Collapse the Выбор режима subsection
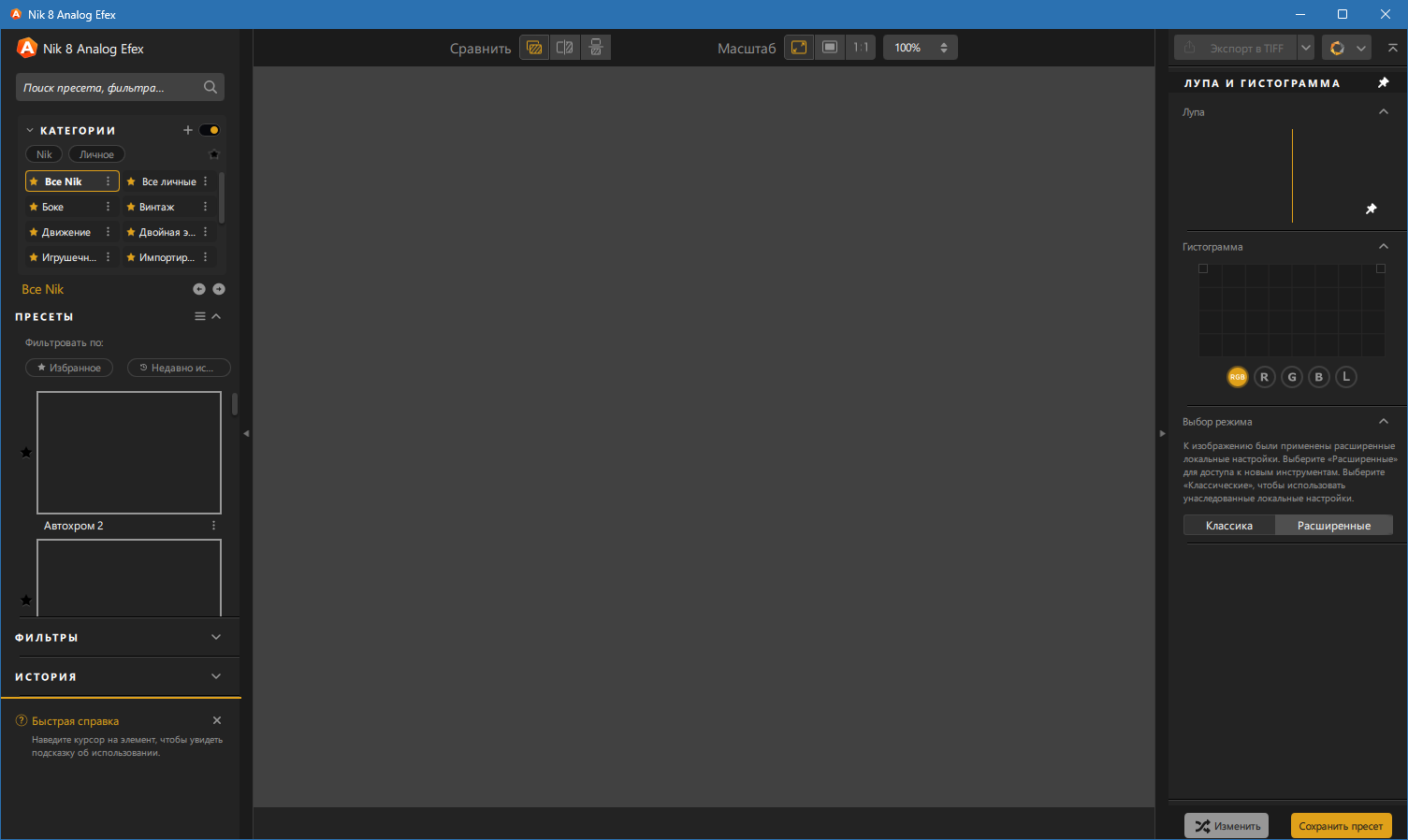Viewport: 1408px width, 840px height. click(x=1384, y=421)
